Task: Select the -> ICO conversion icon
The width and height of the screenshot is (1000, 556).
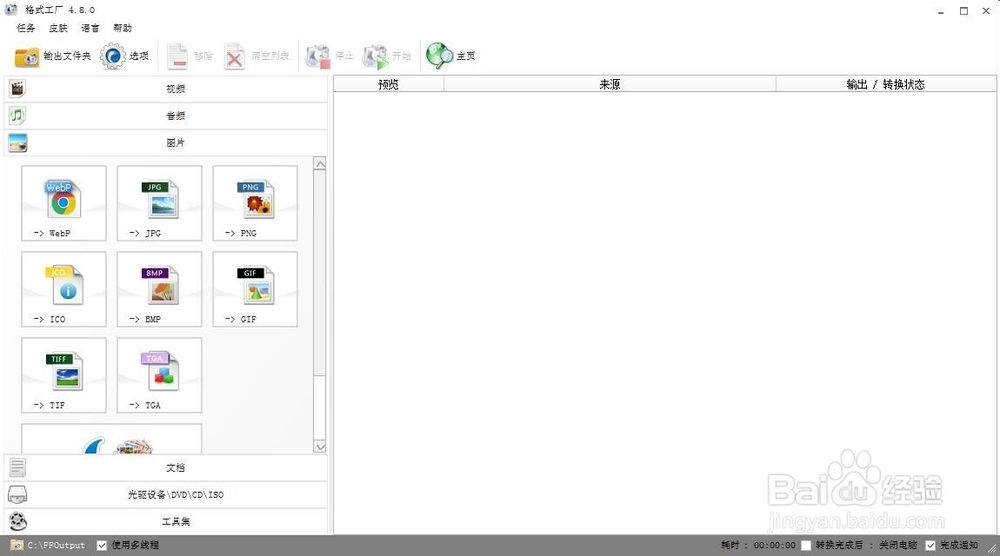Action: pos(64,289)
